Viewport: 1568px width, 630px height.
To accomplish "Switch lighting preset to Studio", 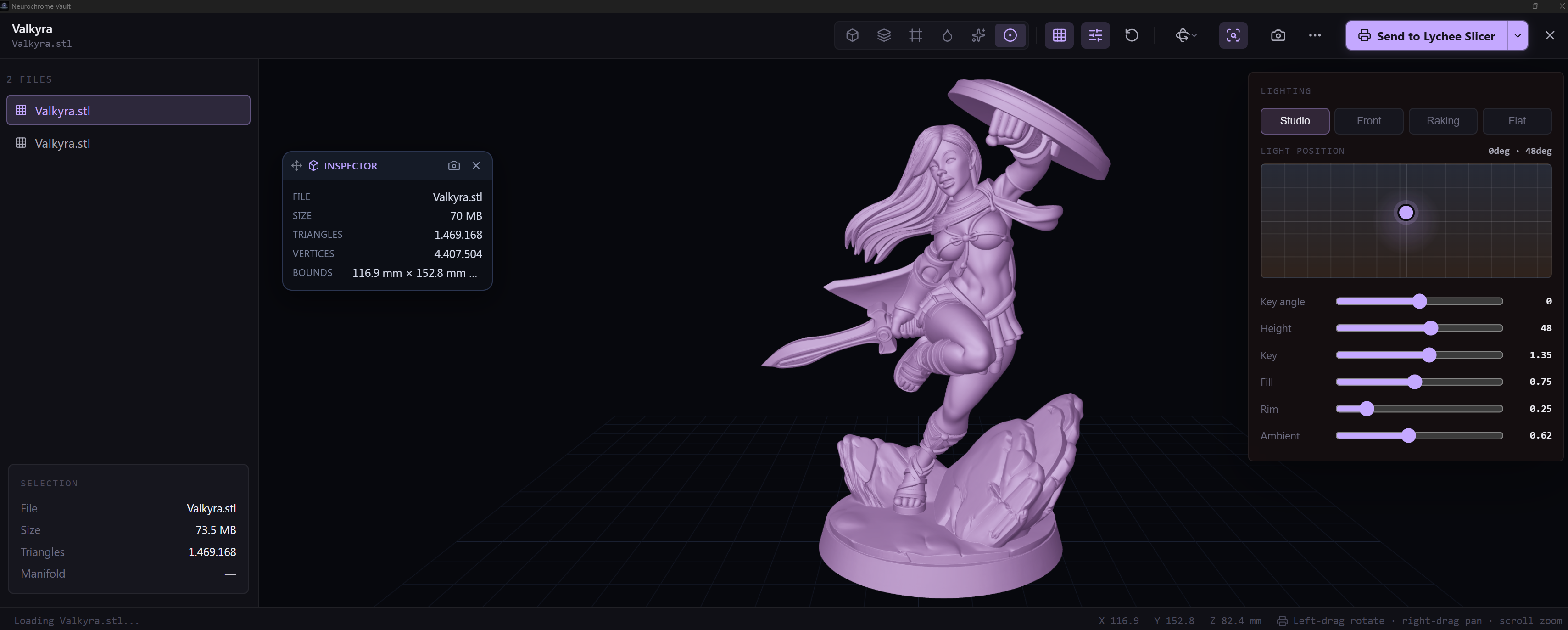I will click(x=1295, y=121).
